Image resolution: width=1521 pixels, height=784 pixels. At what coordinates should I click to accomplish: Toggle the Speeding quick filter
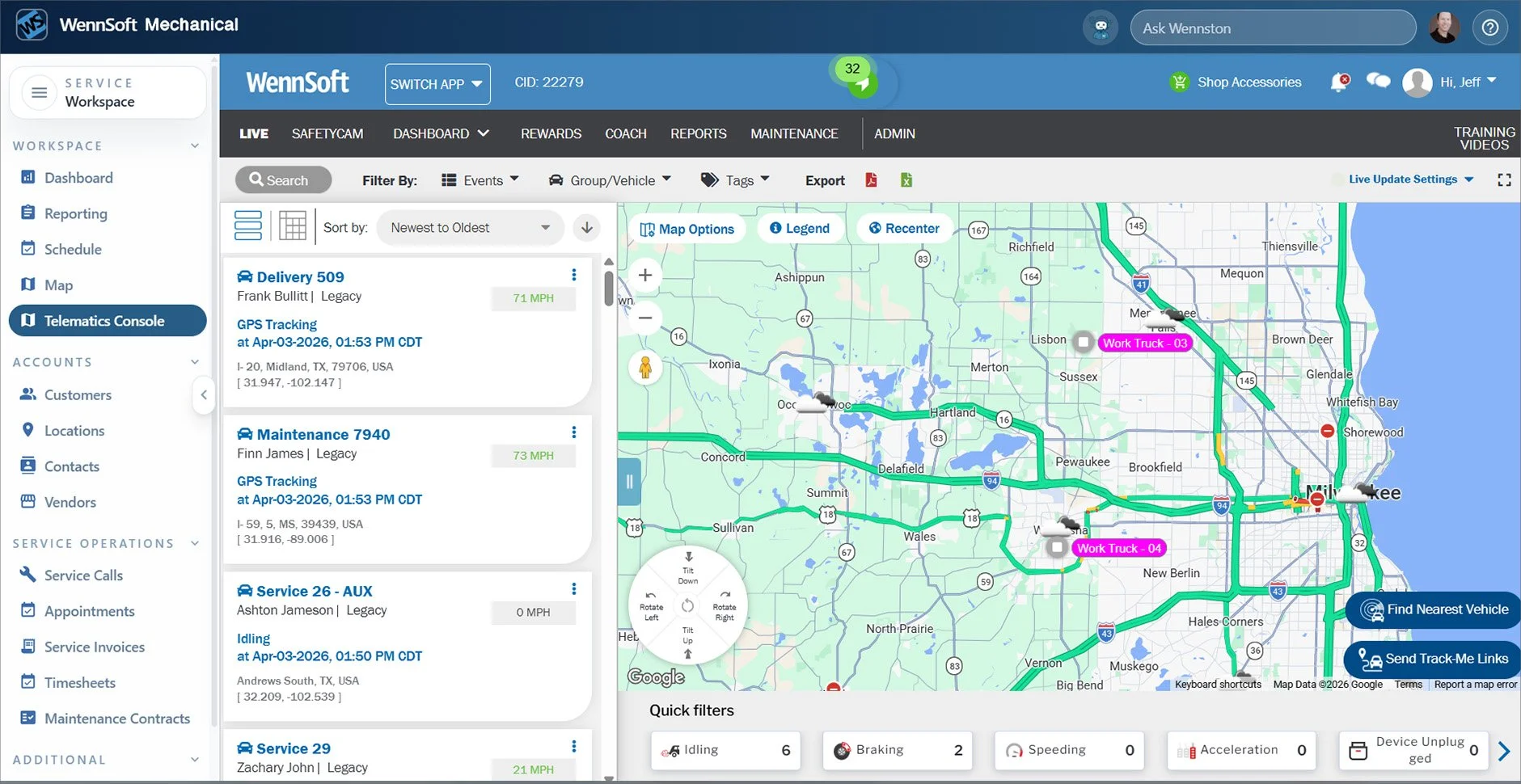[x=1070, y=750]
